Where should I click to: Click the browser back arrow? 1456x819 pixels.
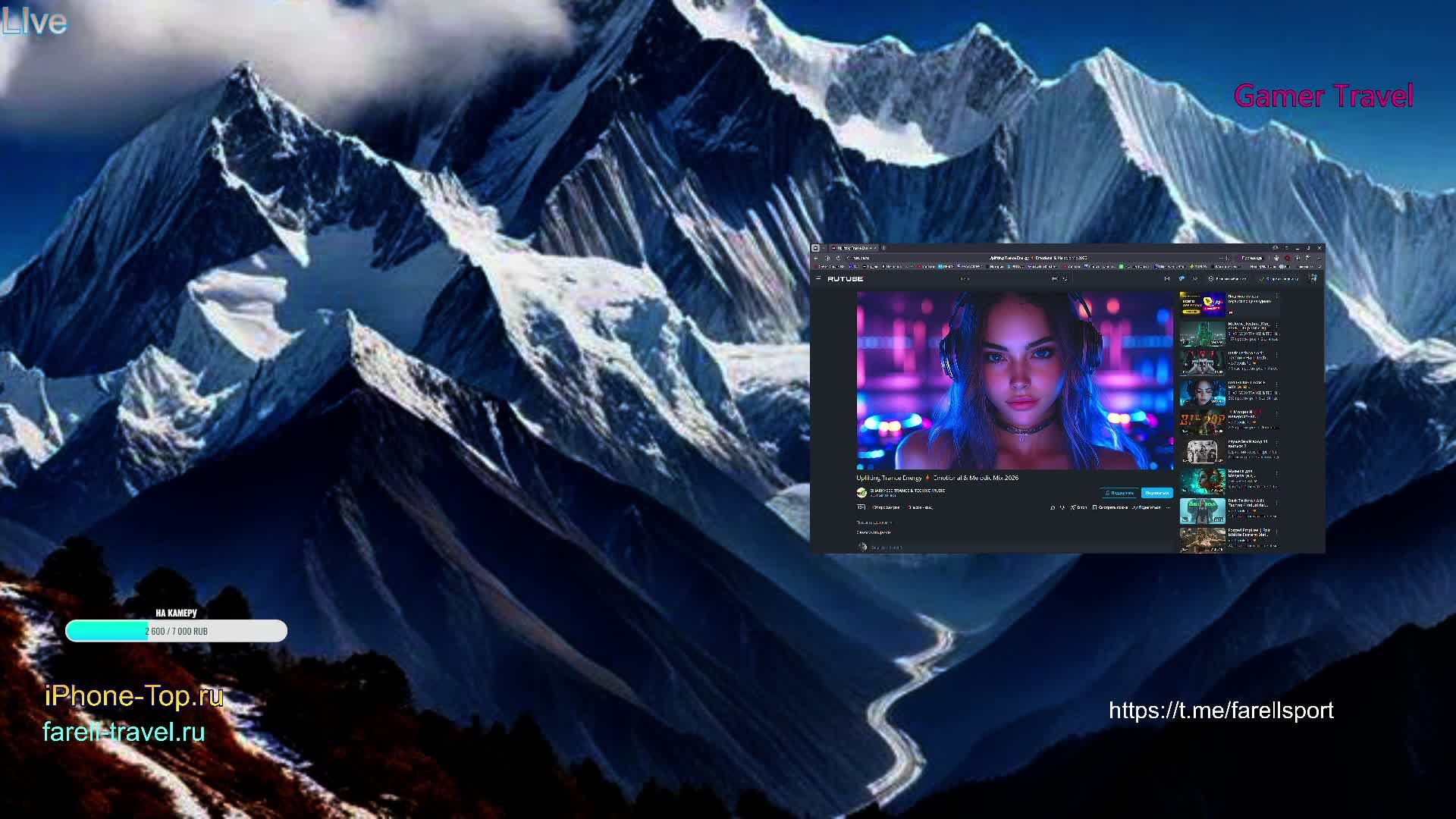(x=816, y=258)
